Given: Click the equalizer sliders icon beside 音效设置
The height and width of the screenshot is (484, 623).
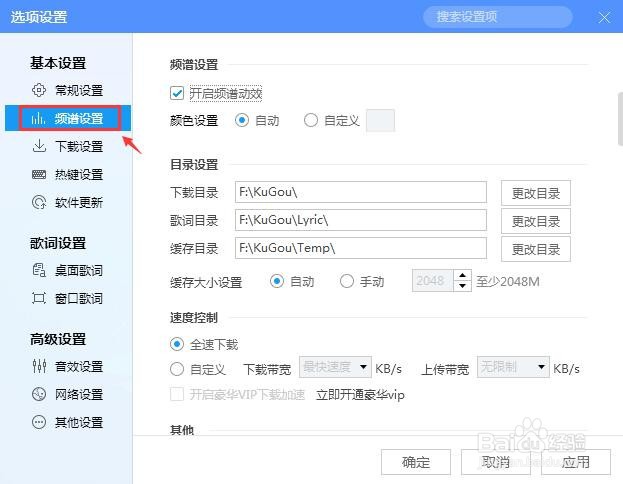Looking at the screenshot, I should (39, 366).
